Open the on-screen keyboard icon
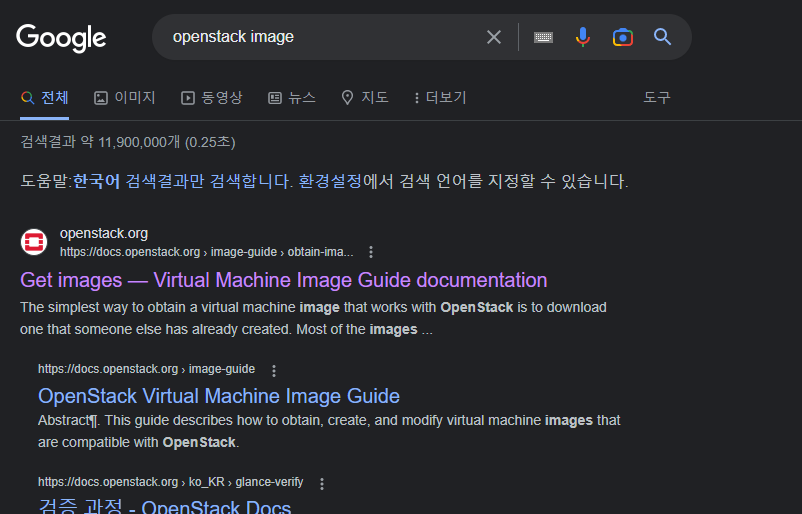802x514 pixels. point(543,37)
